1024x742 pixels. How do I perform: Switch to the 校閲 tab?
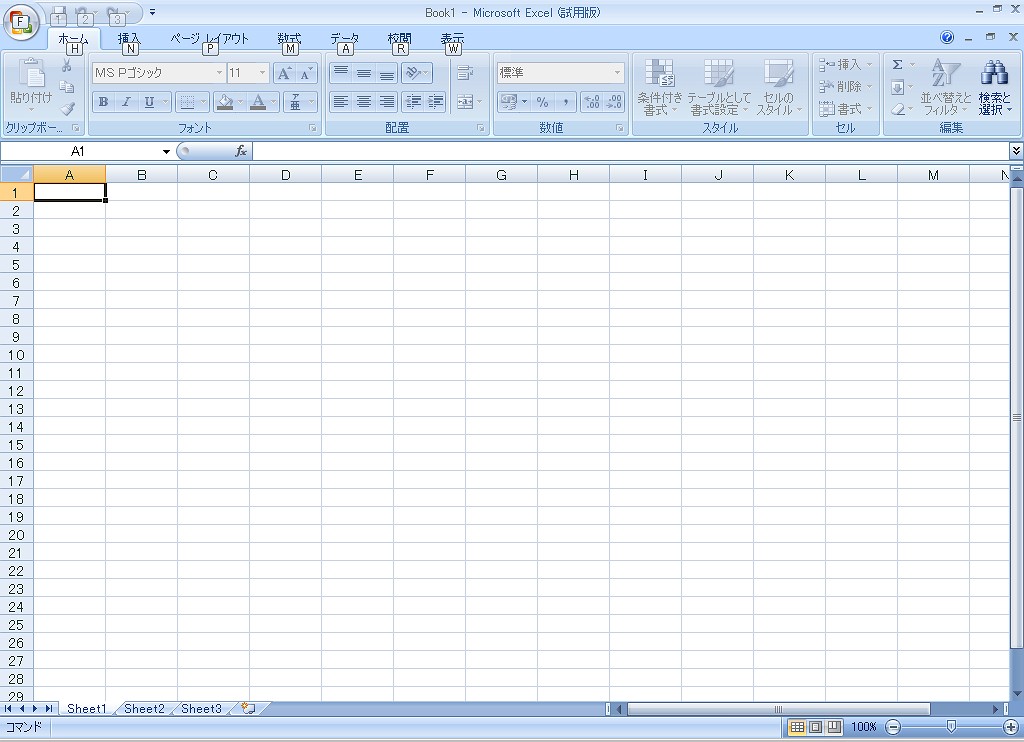click(x=400, y=39)
